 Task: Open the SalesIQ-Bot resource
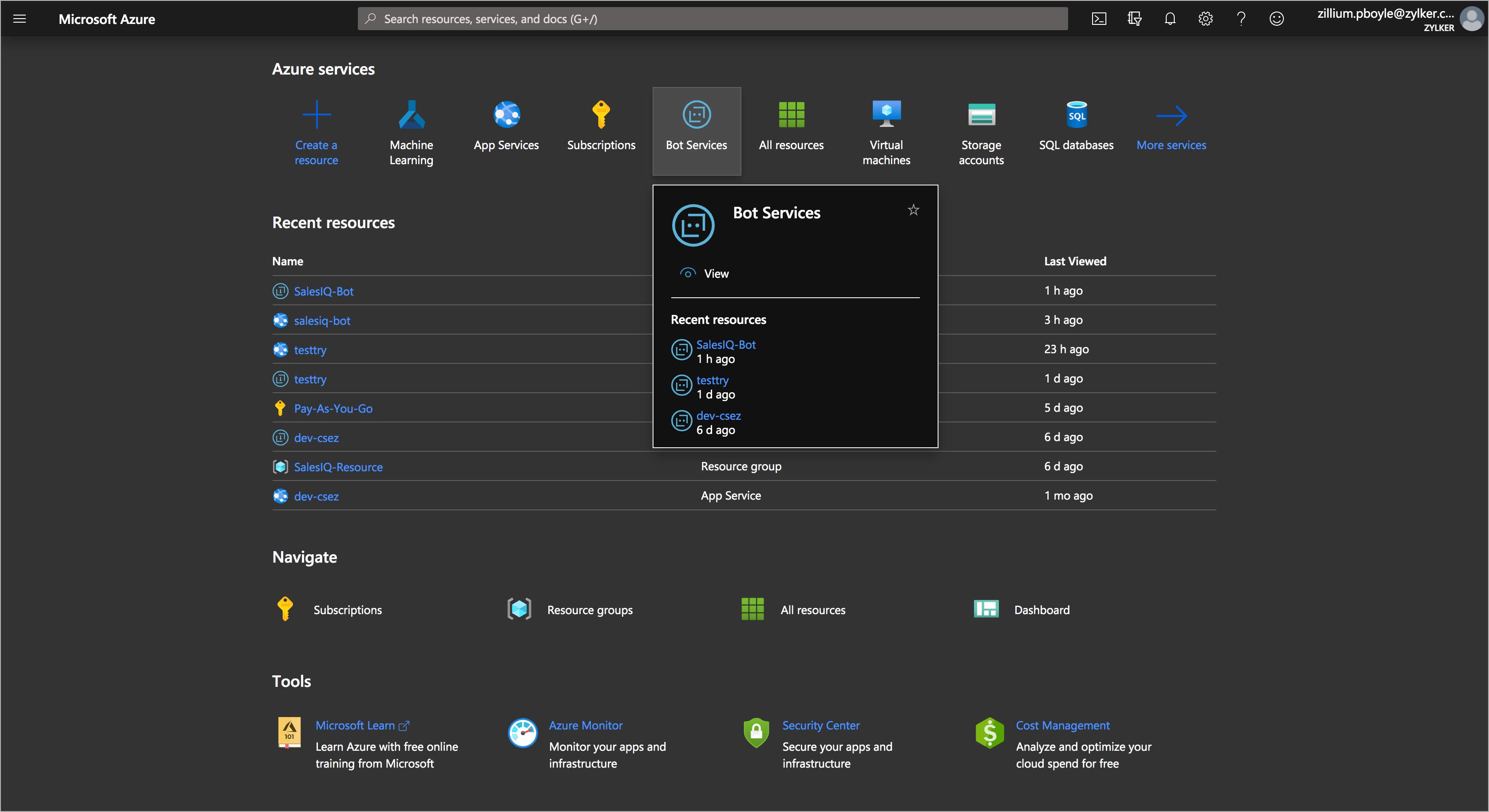click(324, 291)
